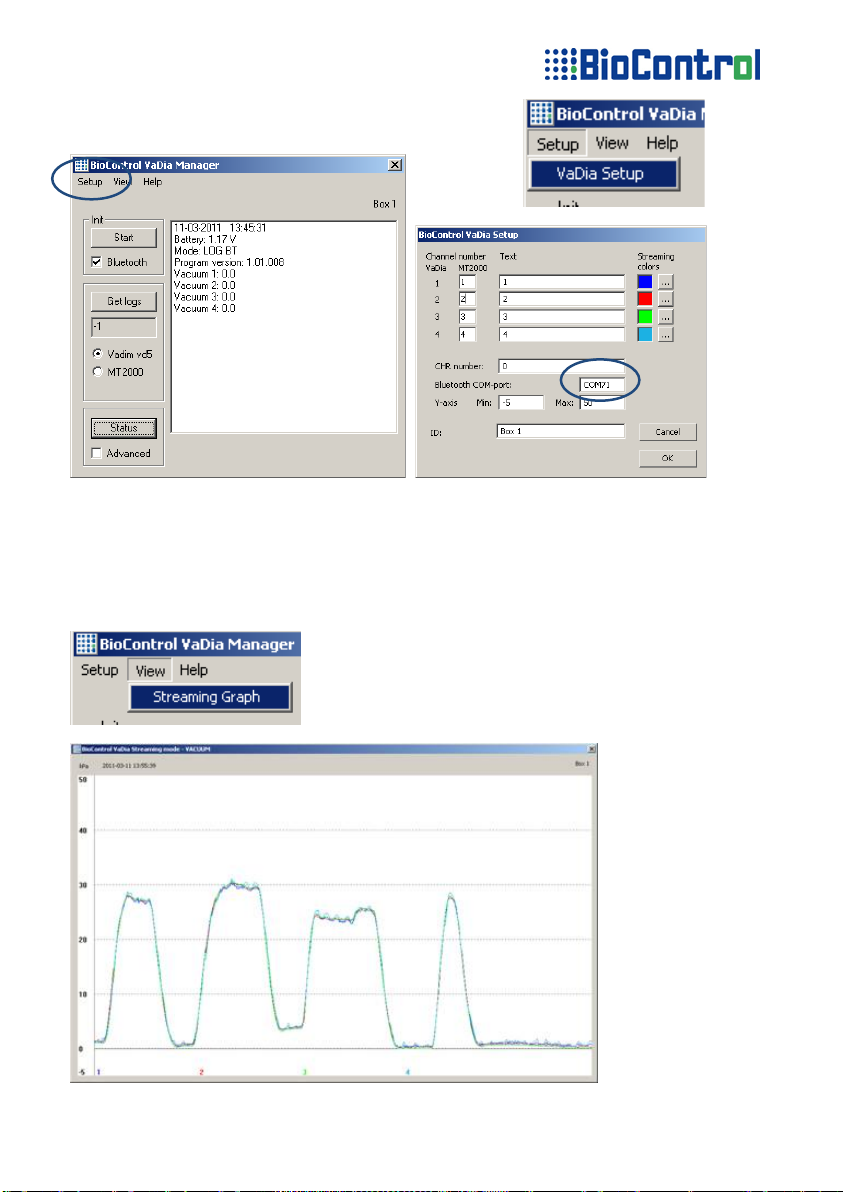843x1192 pixels.
Task: Click the 'Battery: 1.17 V' line in status output
Action: point(205,239)
